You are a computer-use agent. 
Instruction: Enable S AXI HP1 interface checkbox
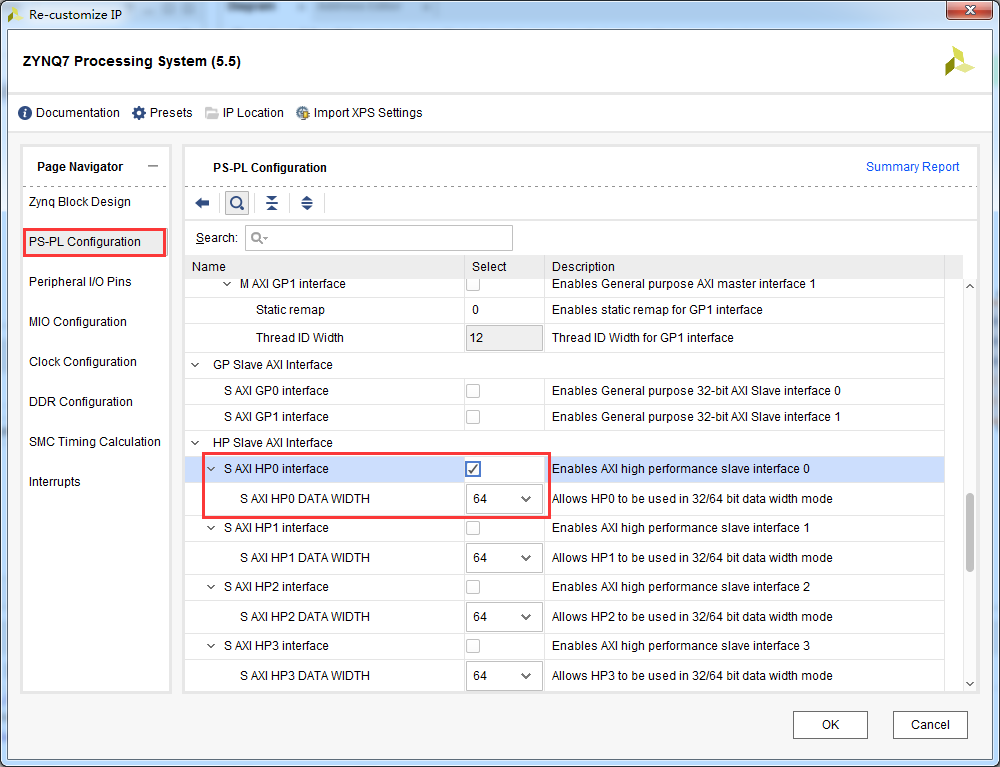[473, 528]
